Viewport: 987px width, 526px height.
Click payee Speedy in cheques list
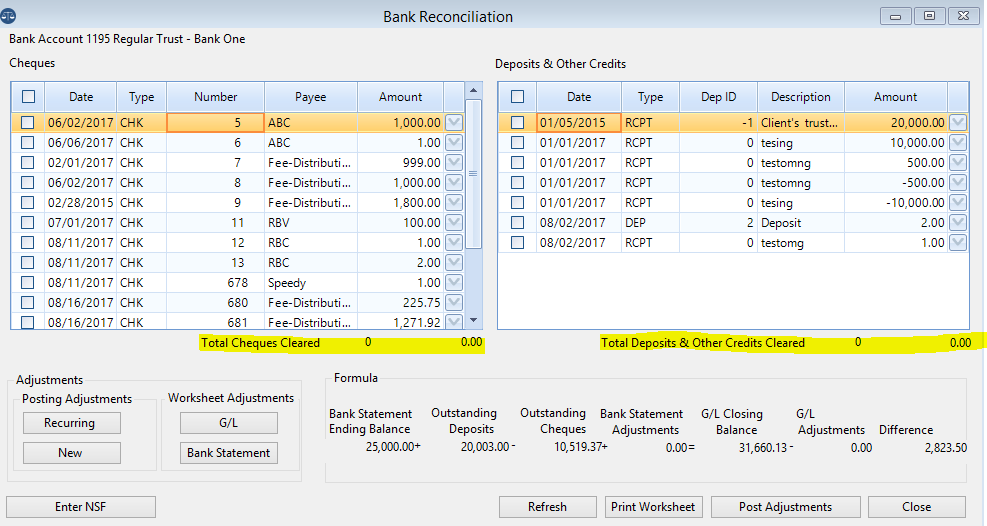coord(287,283)
